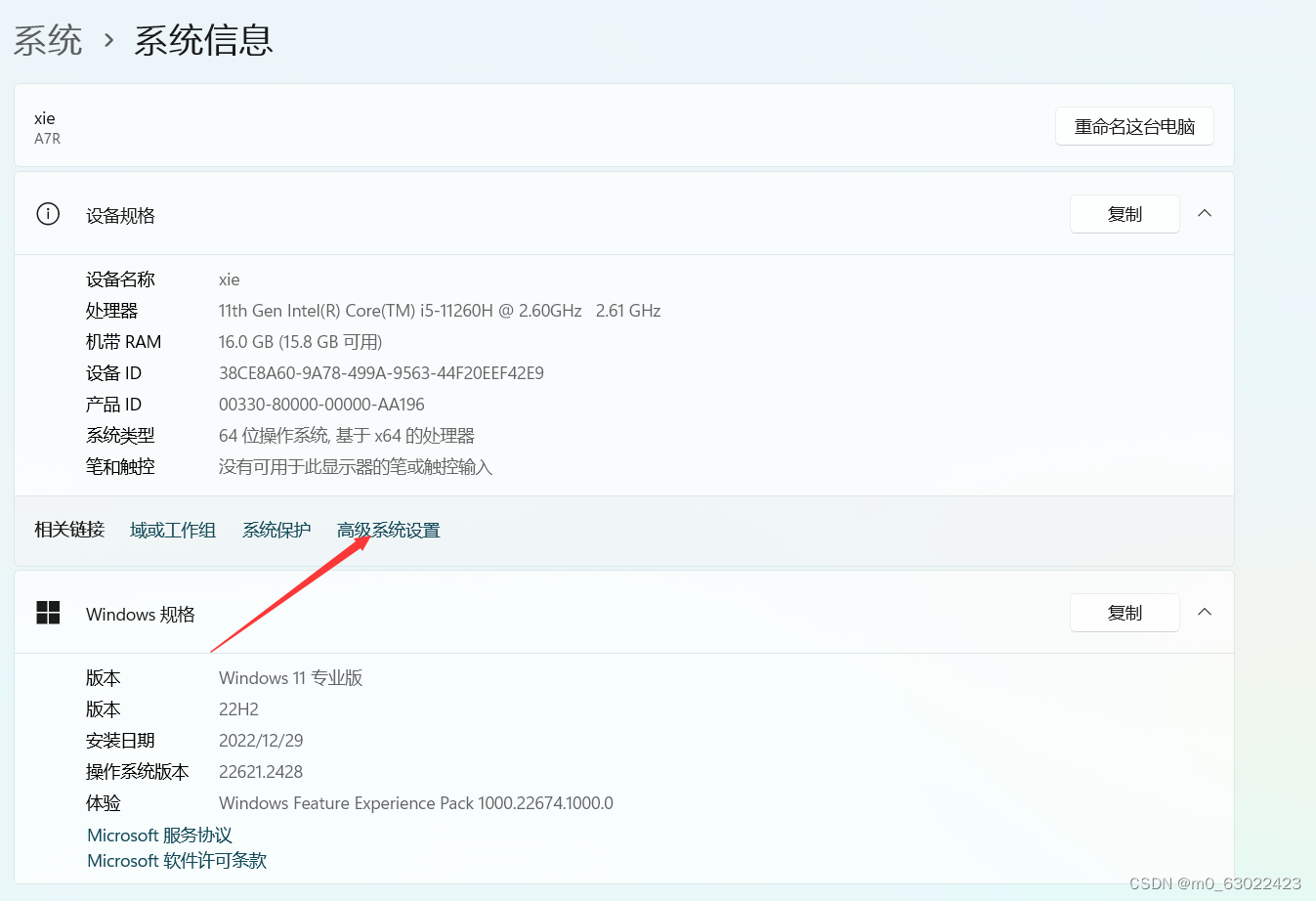1316x901 pixels.
Task: Click the 设备 ID label
Action: [113, 373]
